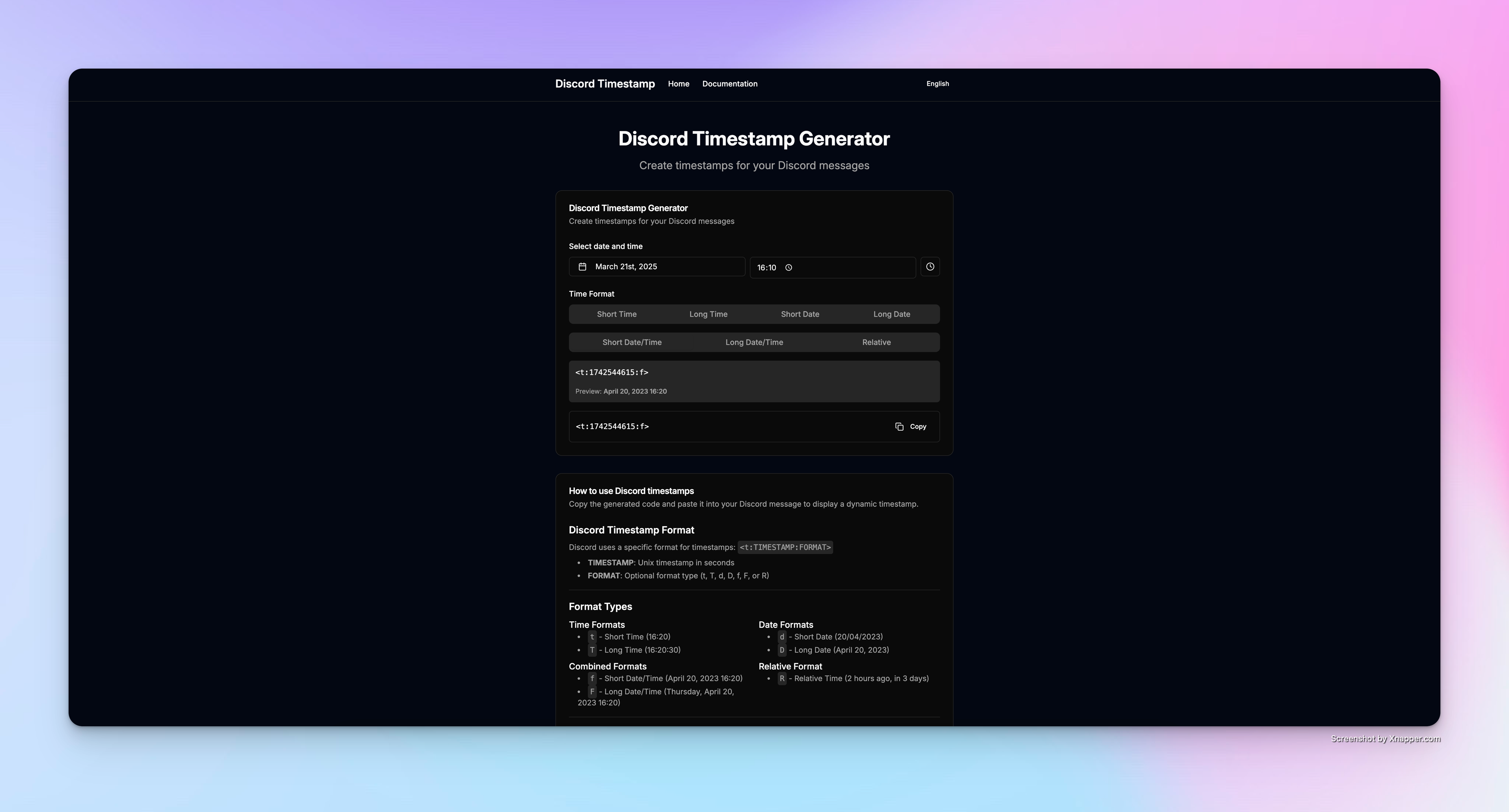This screenshot has width=1509, height=812.
Task: Click the 'f' Short Date/Time format code
Action: (592, 678)
